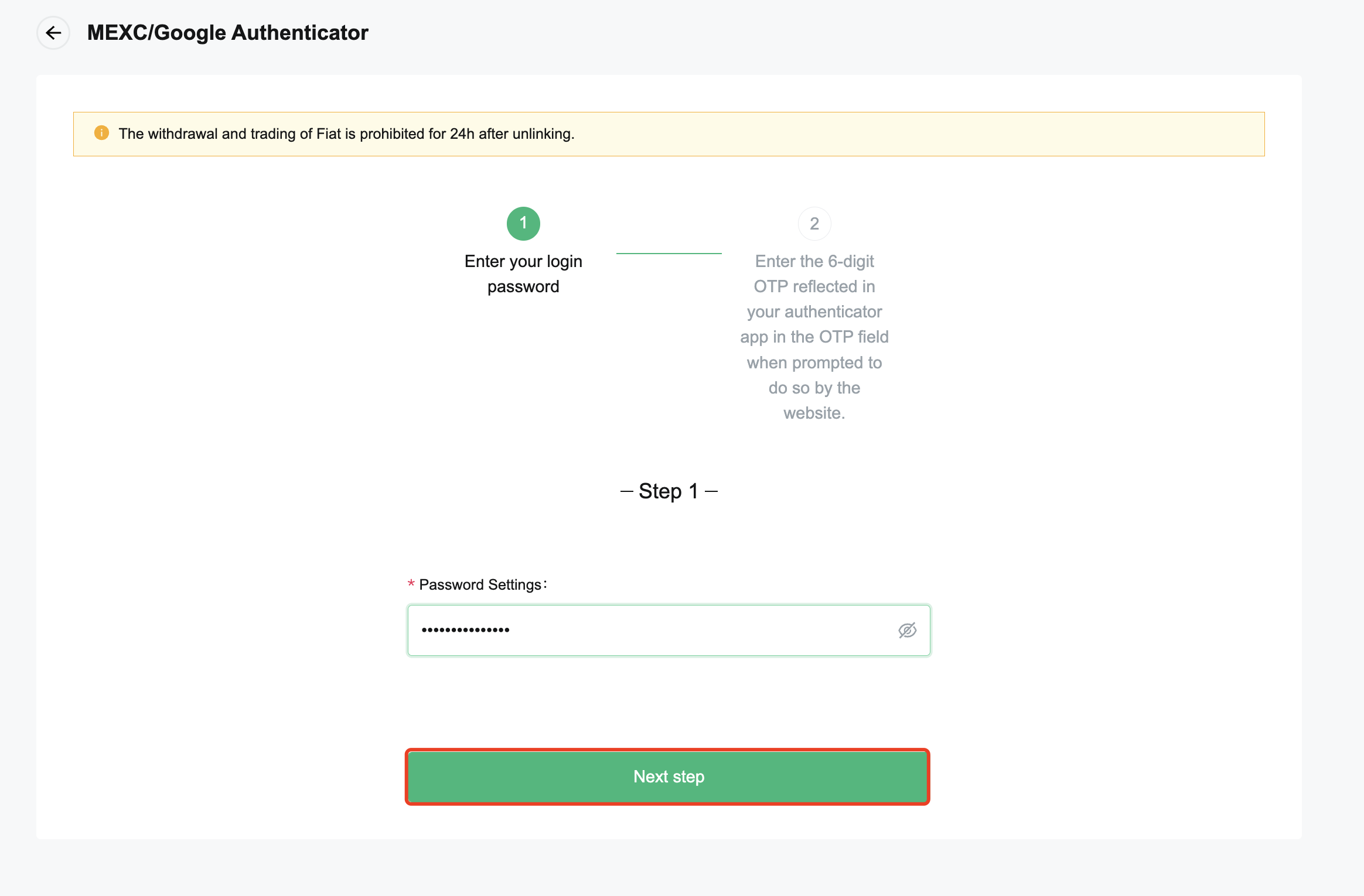Click the empty right side of the yellow banner
The image size is (1364, 896).
996,134
